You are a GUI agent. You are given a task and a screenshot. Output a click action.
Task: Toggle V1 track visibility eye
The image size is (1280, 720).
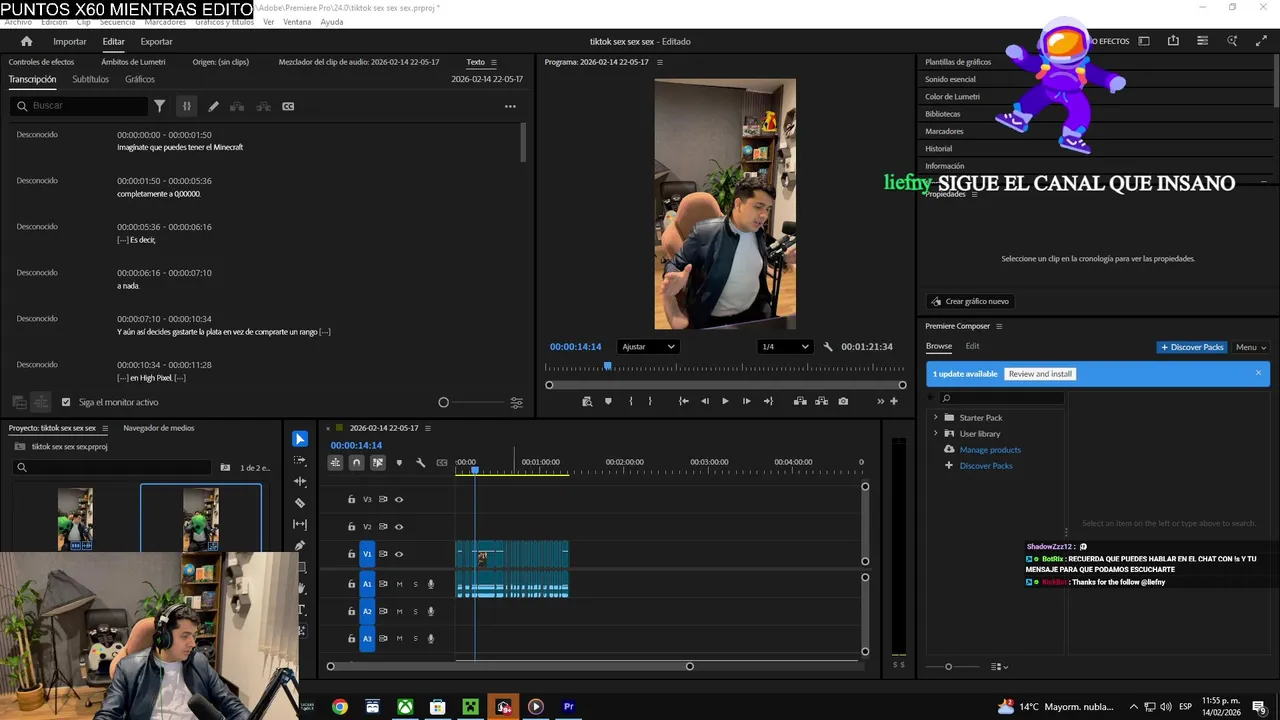tap(399, 554)
